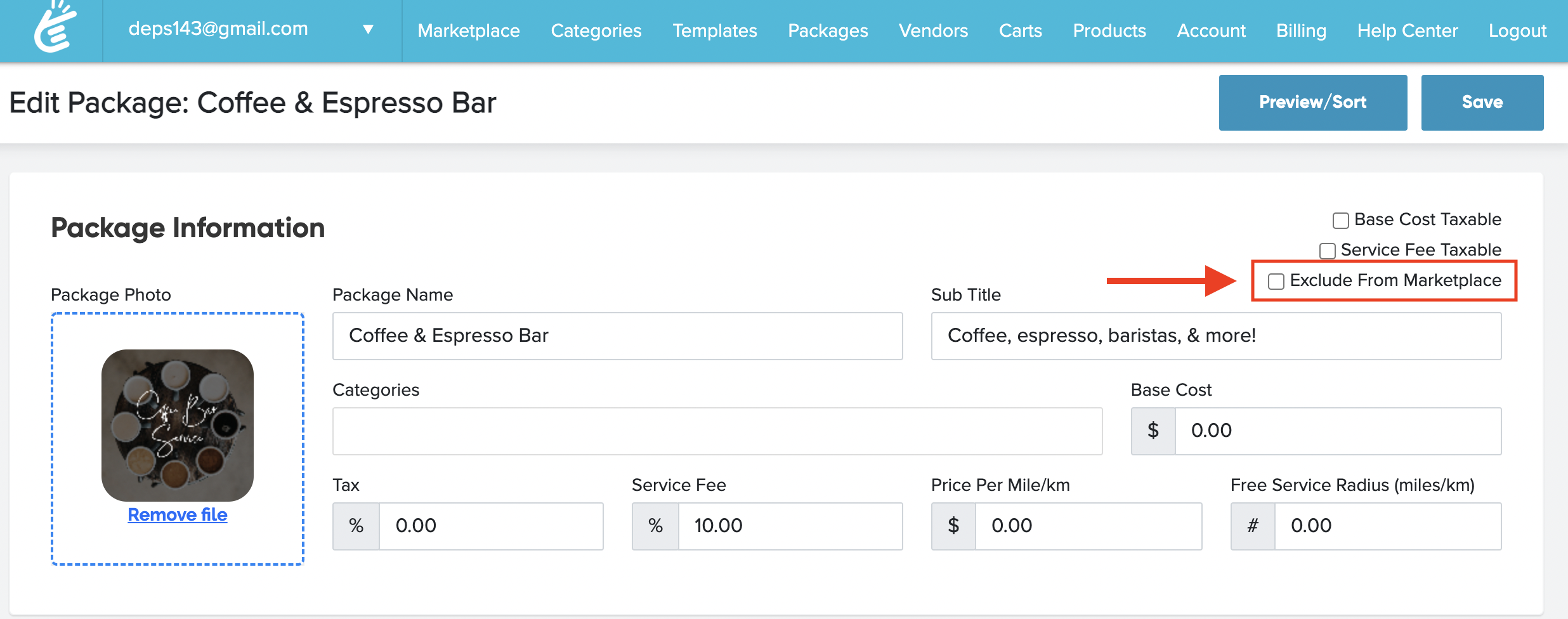Go to the Vendors menu item

point(933,30)
